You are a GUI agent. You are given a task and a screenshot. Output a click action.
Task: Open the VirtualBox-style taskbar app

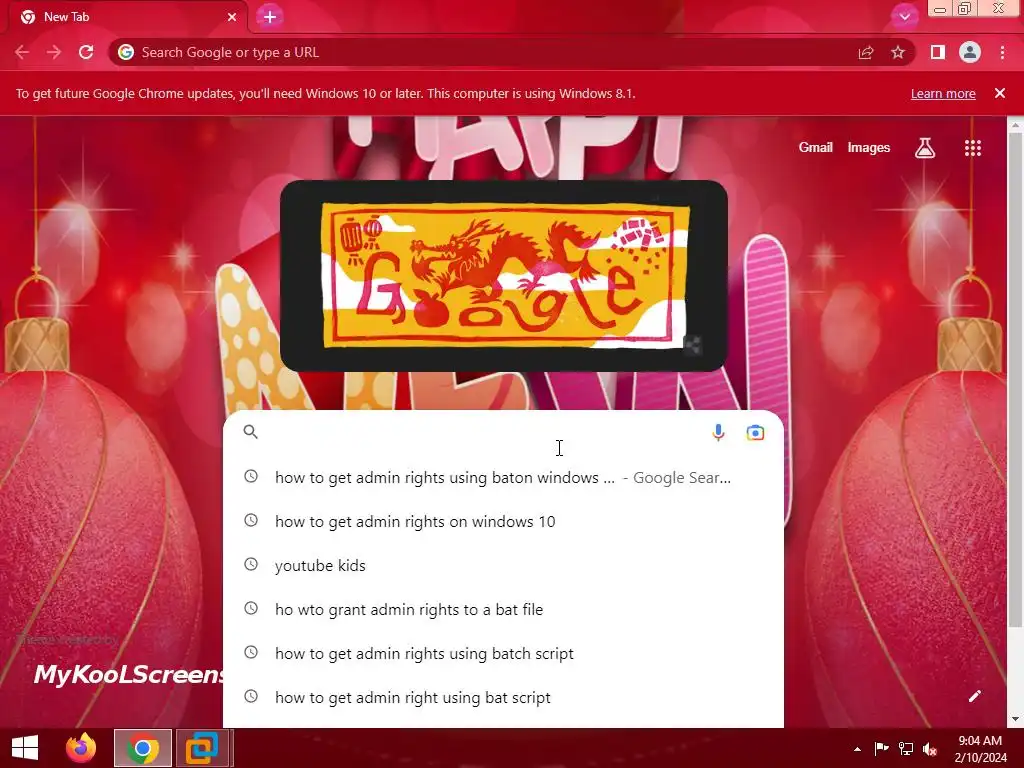click(x=202, y=748)
